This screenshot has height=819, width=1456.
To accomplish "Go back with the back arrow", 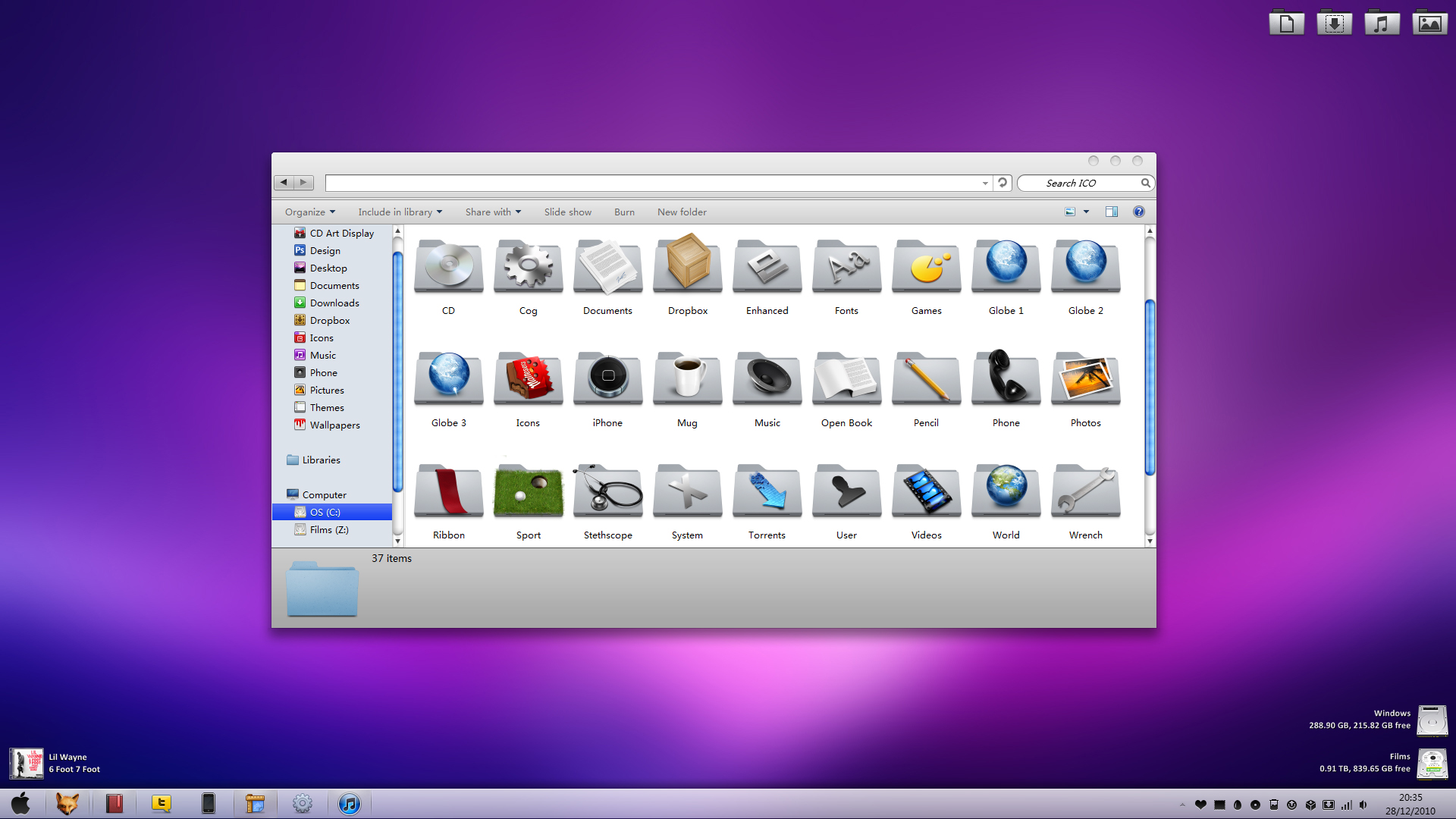I will tap(284, 182).
